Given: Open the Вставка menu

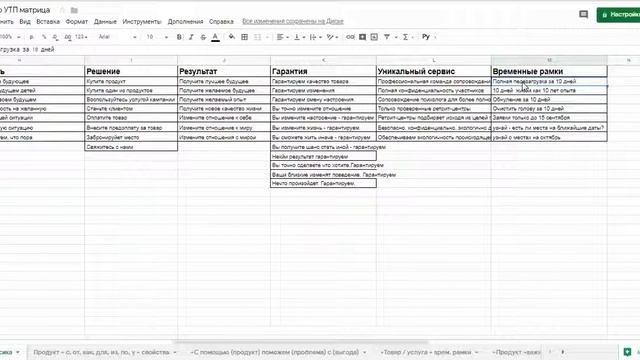Looking at the screenshot, I should (x=48, y=22).
